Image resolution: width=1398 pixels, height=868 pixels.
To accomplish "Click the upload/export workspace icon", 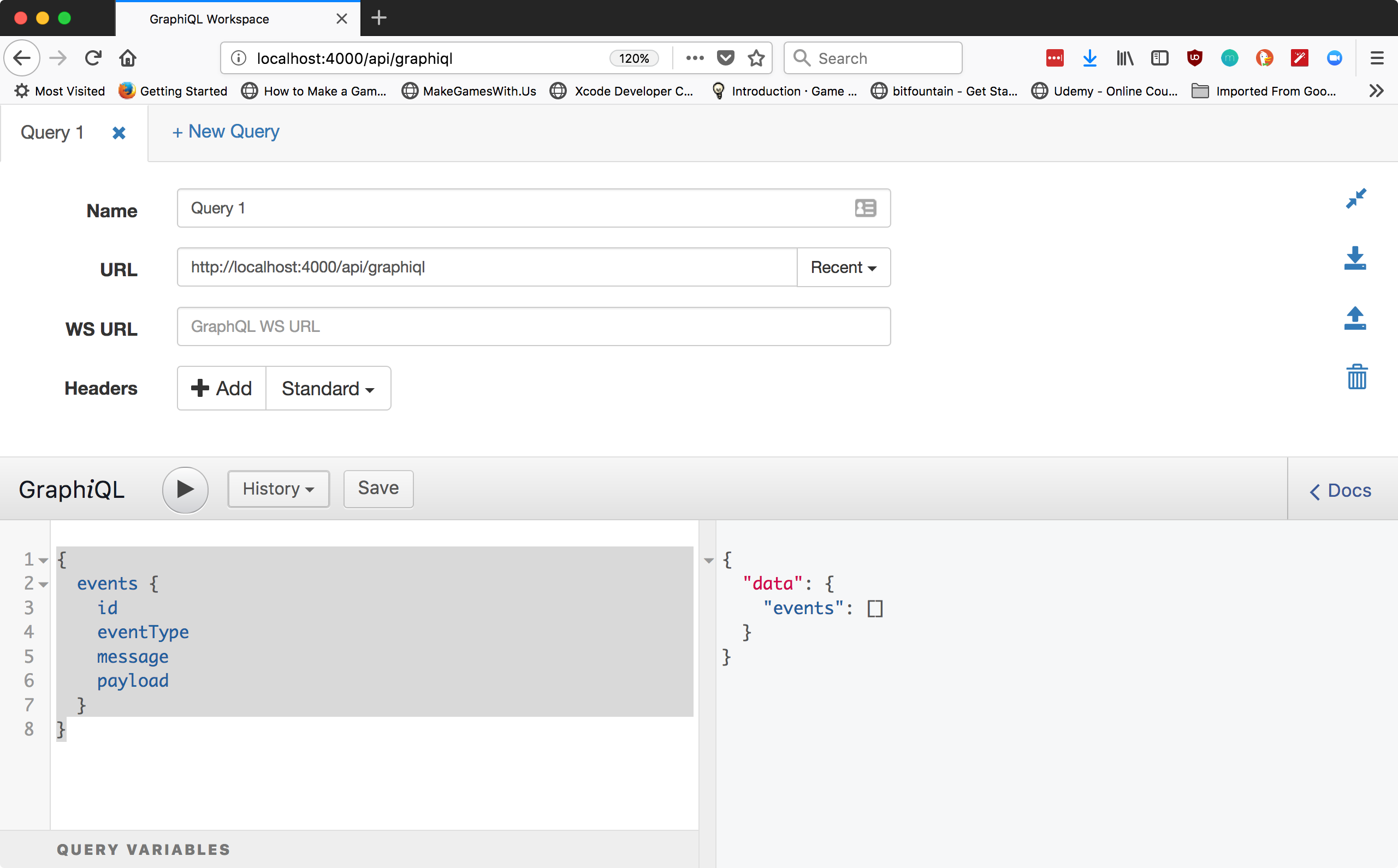I will pyautogui.click(x=1355, y=318).
